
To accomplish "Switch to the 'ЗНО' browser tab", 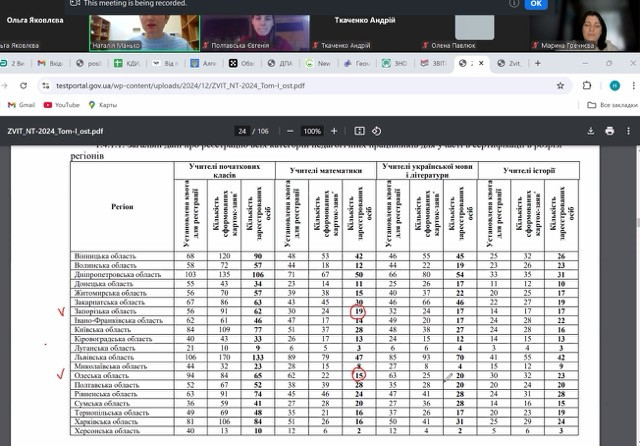I will pos(395,63).
